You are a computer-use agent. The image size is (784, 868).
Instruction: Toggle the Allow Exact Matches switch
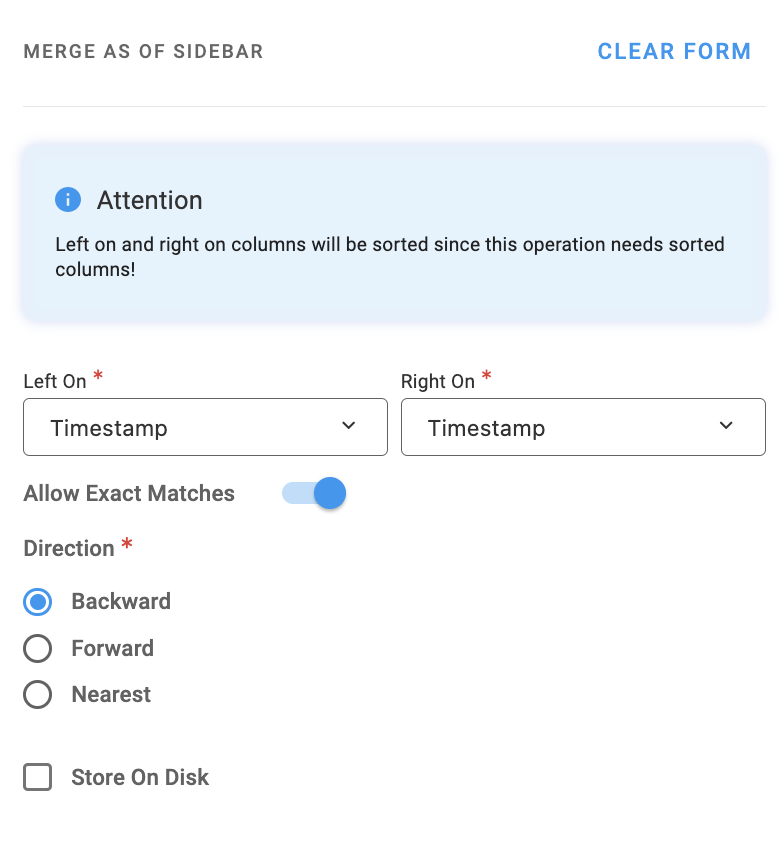(316, 493)
